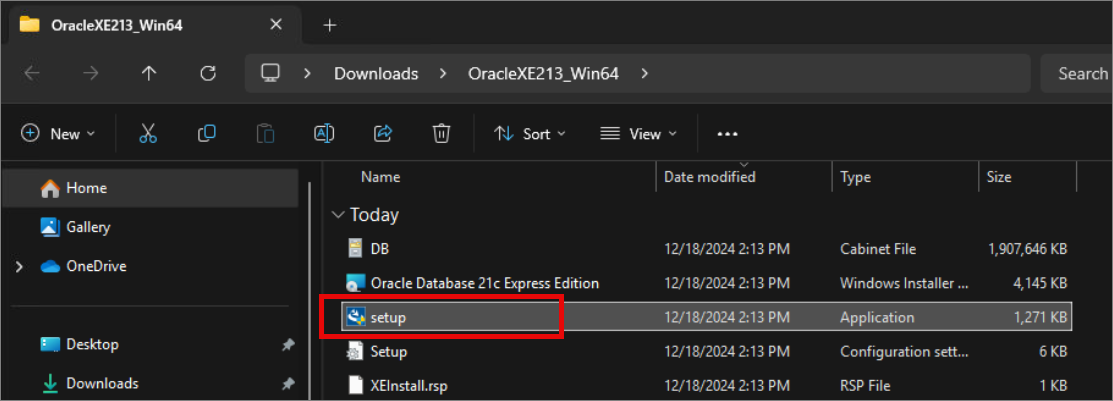Select the Setup configuration file name
The height and width of the screenshot is (401, 1113).
click(x=388, y=351)
